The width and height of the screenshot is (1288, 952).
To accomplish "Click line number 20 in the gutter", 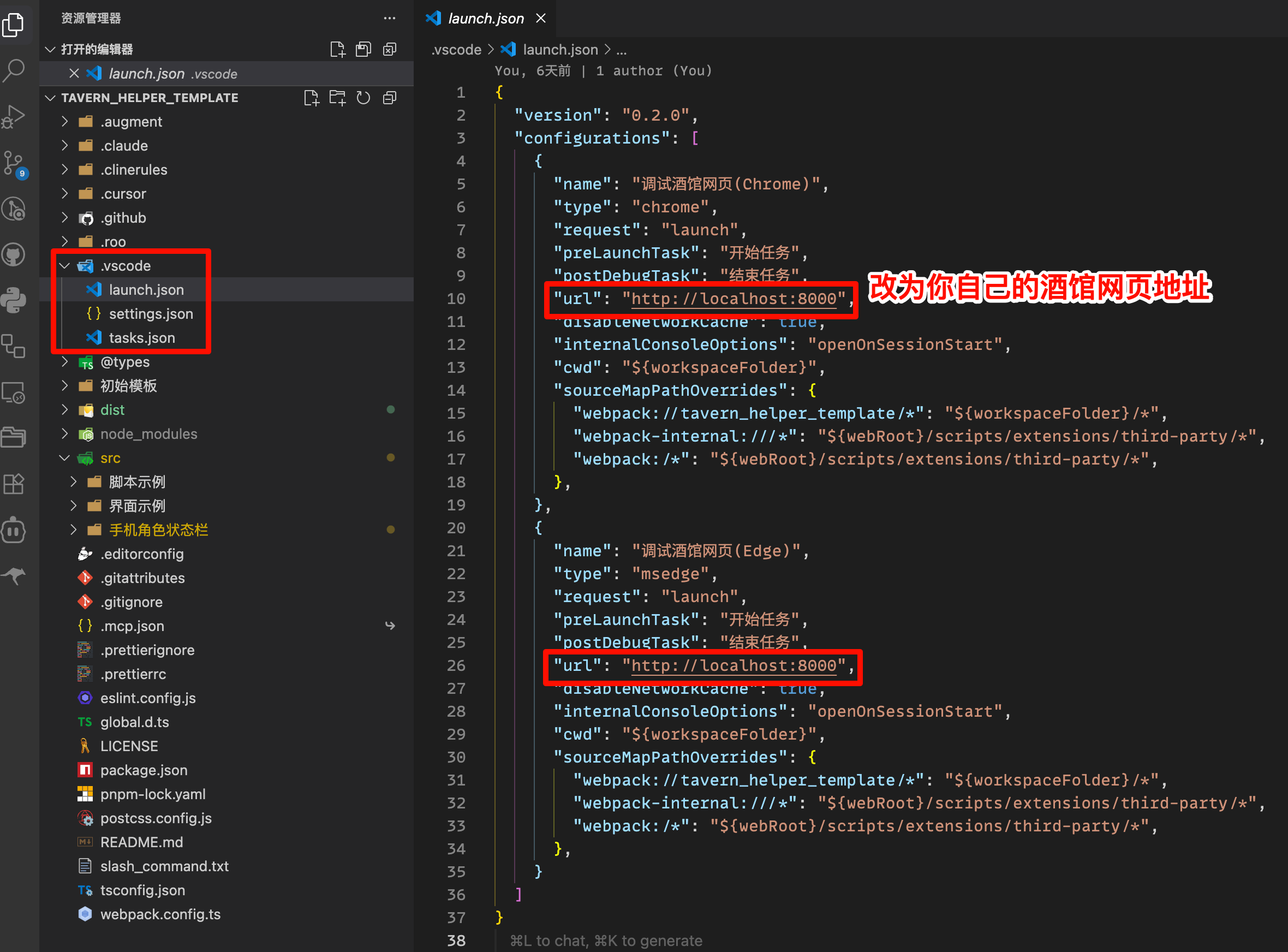I will [456, 528].
